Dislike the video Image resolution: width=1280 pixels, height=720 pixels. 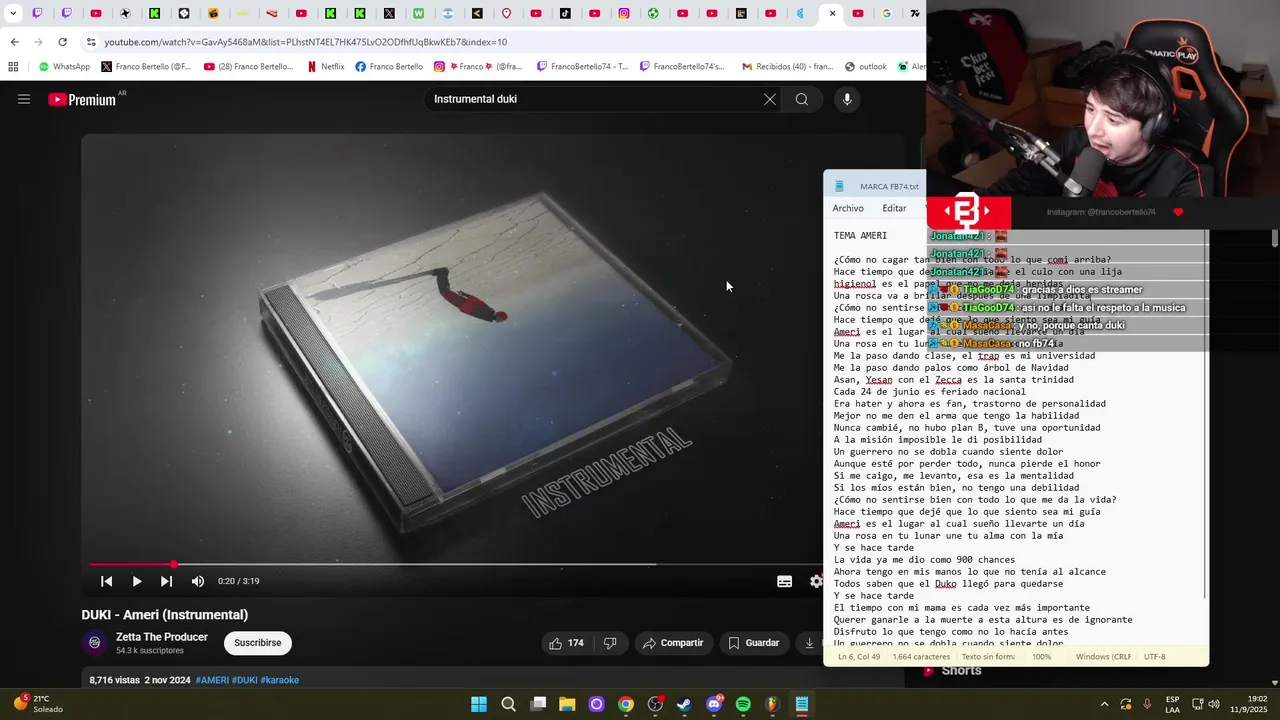[x=610, y=643]
